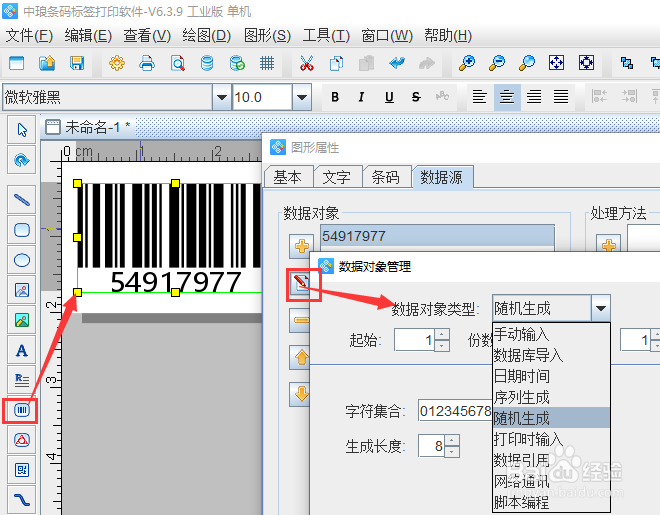The width and height of the screenshot is (660, 515).
Task: Open the 帮助(H) menu
Action: point(448,36)
